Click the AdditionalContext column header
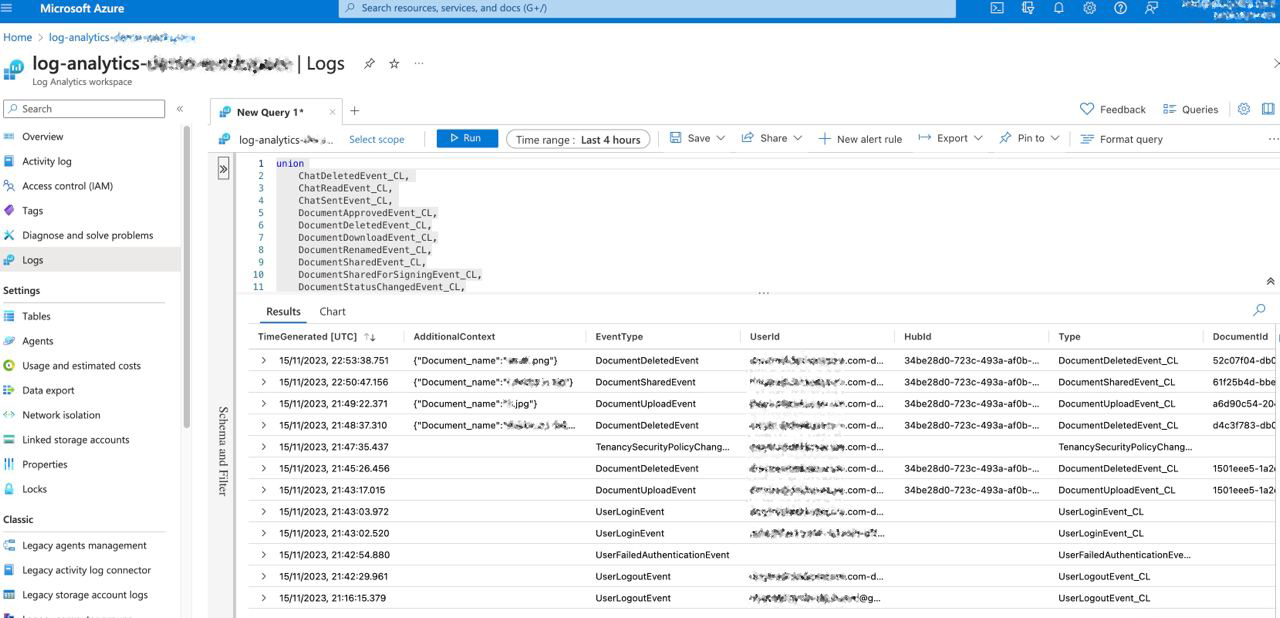 [x=454, y=337]
